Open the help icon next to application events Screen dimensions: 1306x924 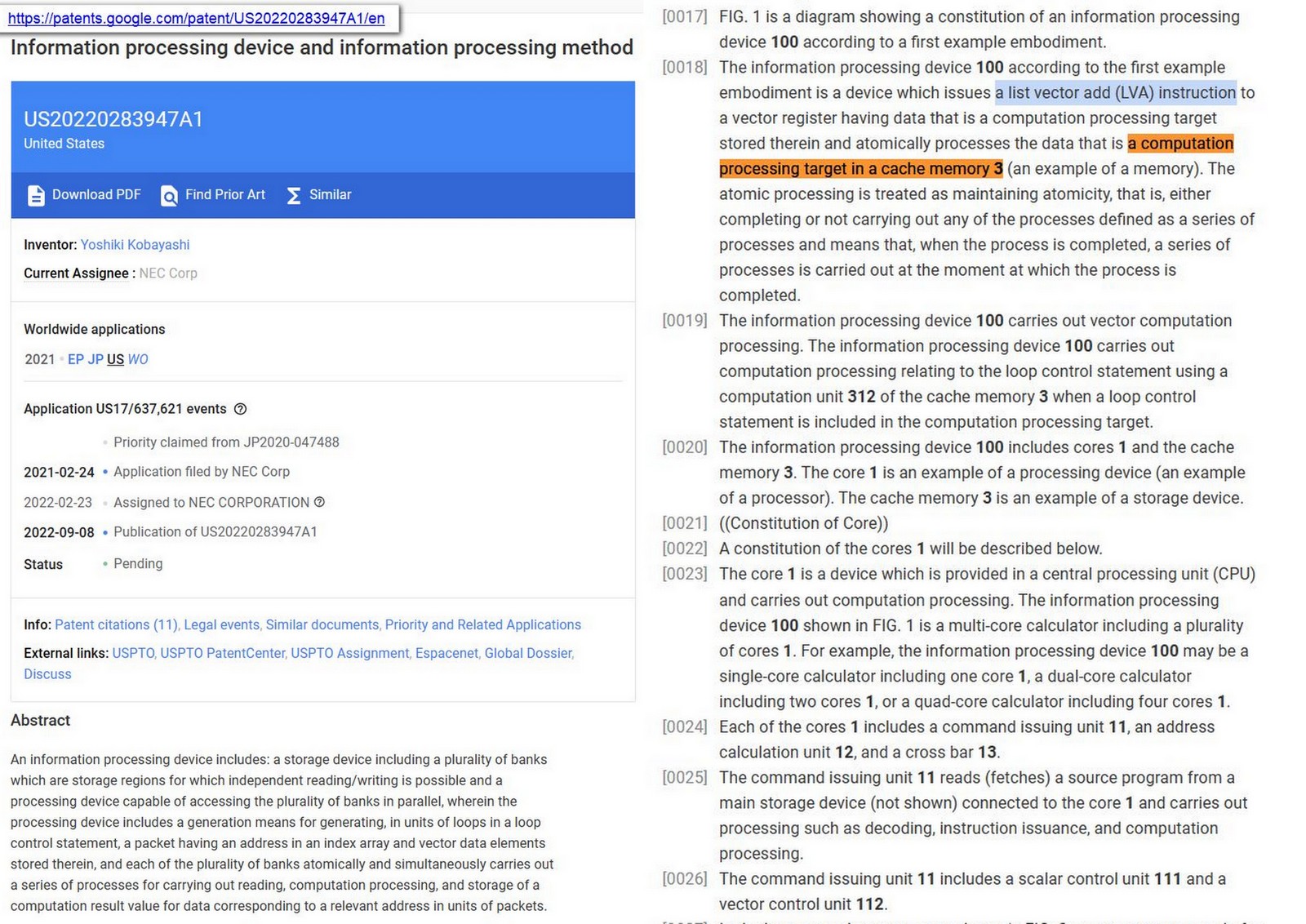240,409
